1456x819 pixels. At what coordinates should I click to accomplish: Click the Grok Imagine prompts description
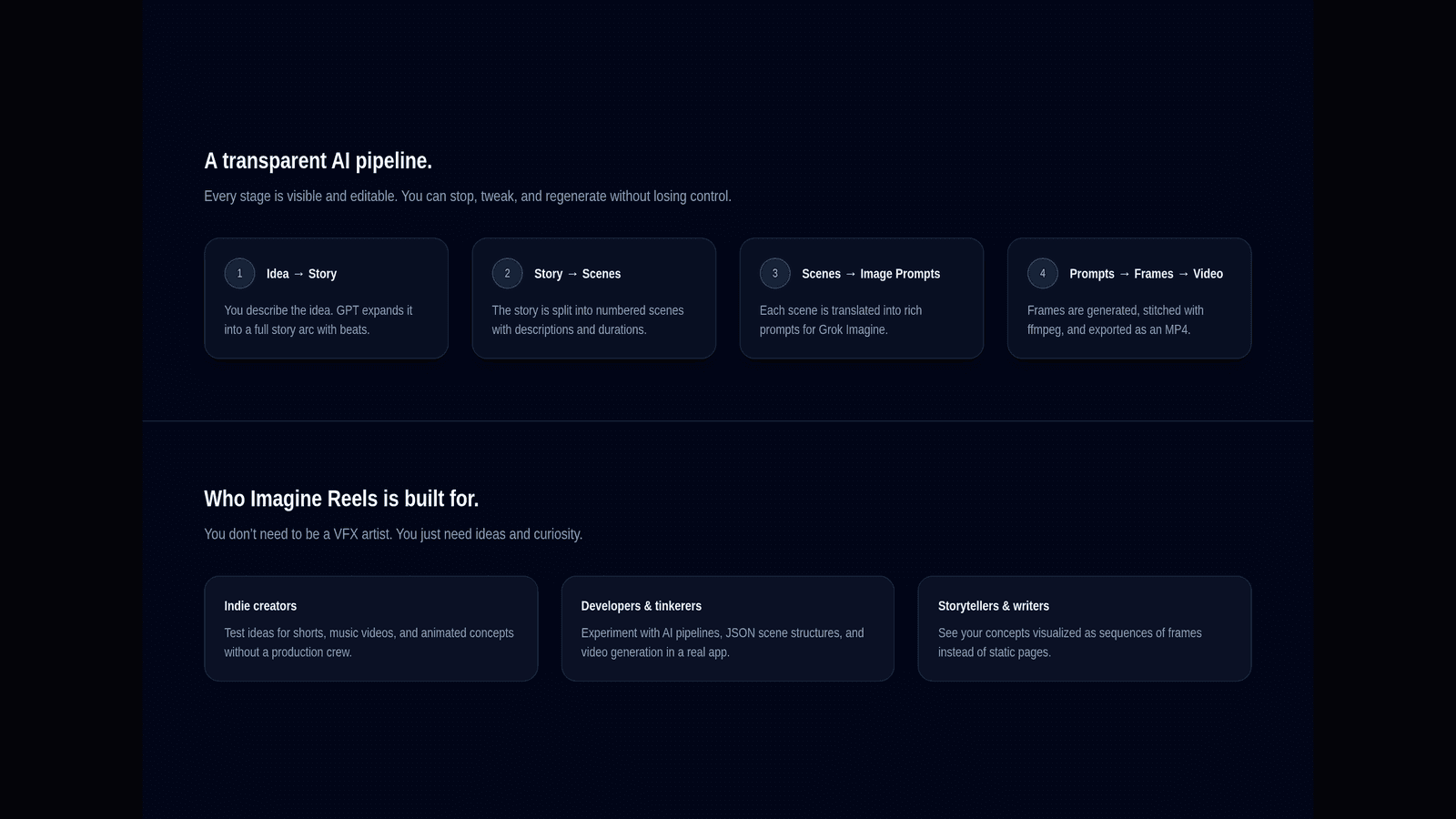click(x=841, y=320)
